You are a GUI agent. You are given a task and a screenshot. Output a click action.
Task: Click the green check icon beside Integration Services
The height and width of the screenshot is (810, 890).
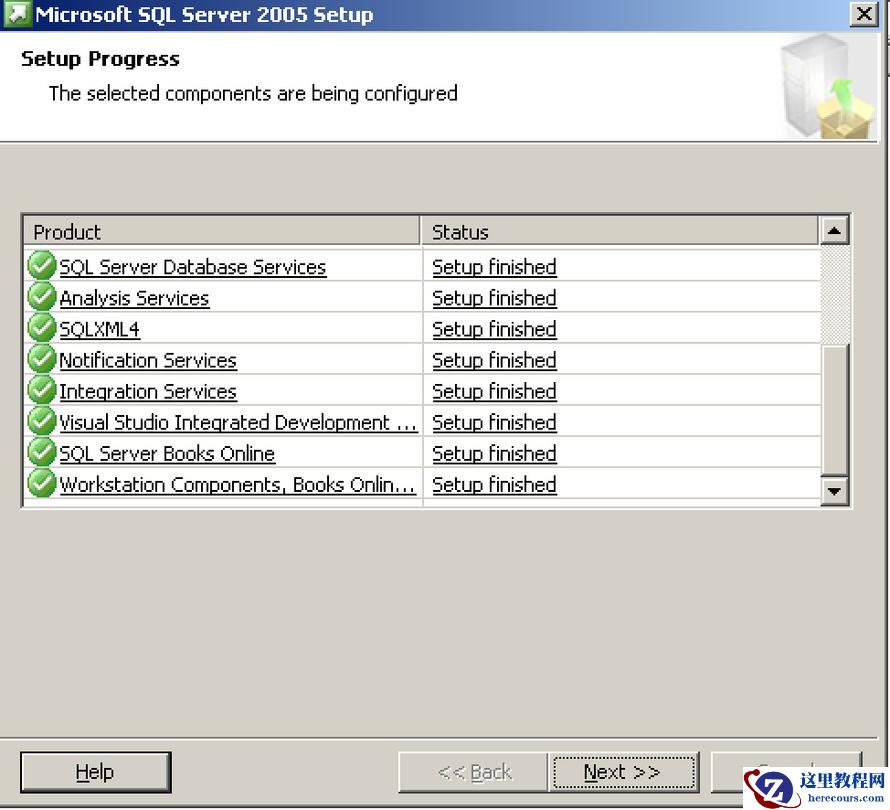[x=41, y=391]
